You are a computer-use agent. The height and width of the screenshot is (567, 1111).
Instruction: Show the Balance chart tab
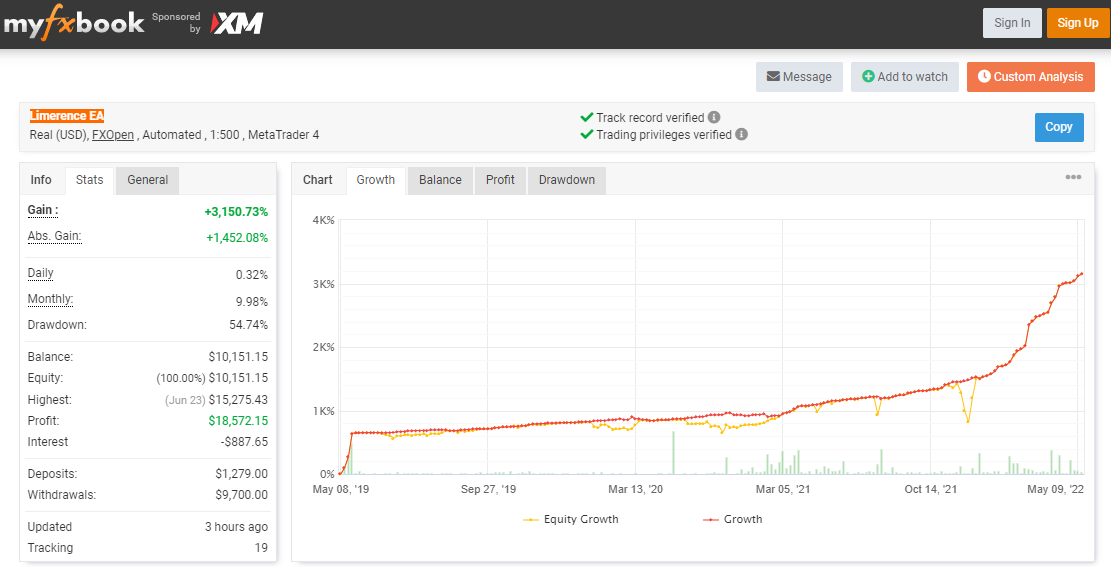440,180
